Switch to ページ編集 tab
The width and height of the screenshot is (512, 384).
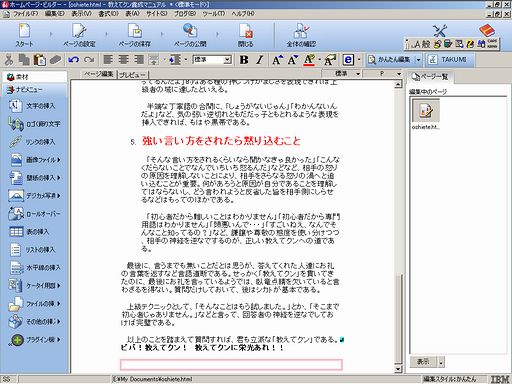pos(98,74)
